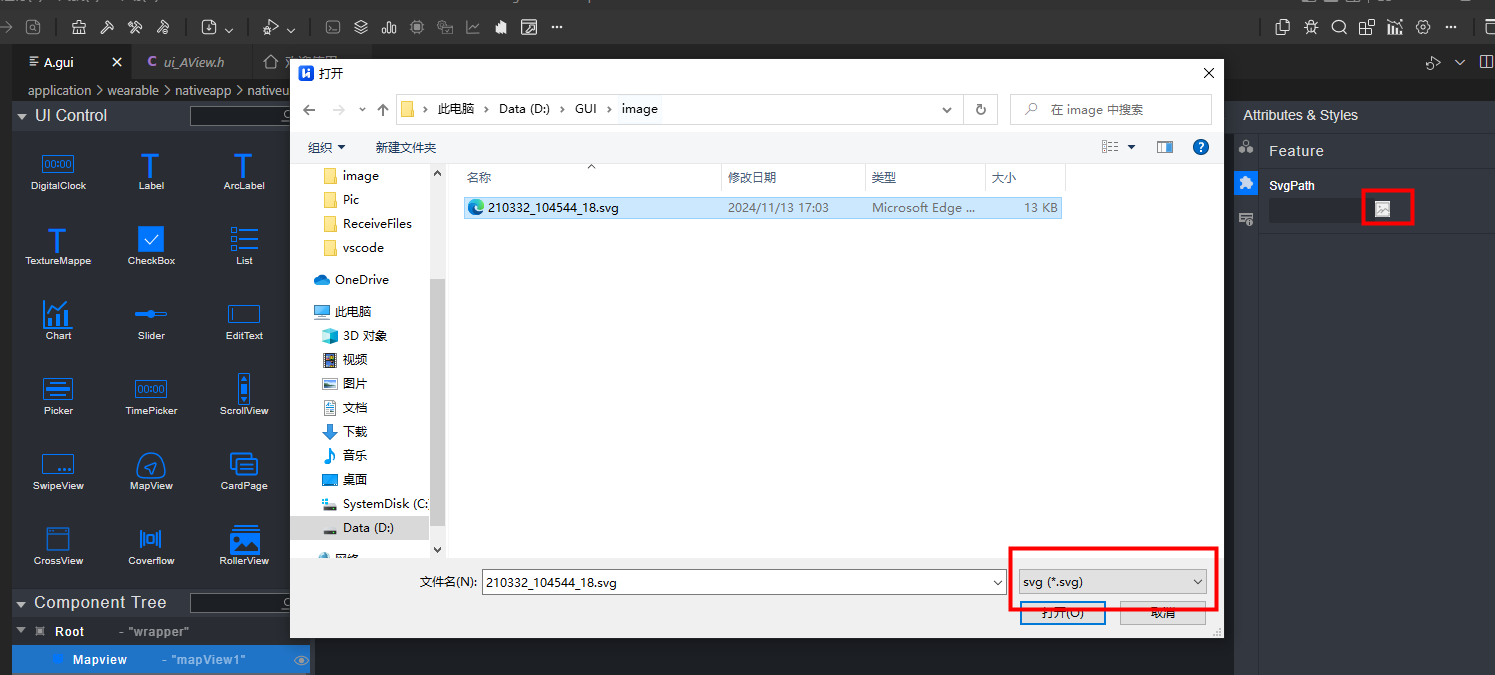Screen dimensions: 1495x675
Task: Select the SwipeView control icon
Action: tap(58, 466)
